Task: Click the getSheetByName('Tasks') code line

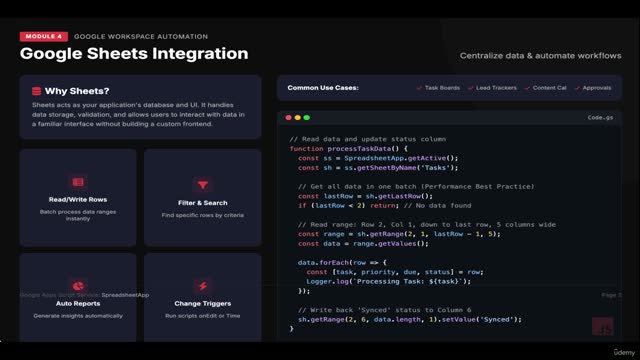Action: click(x=378, y=168)
